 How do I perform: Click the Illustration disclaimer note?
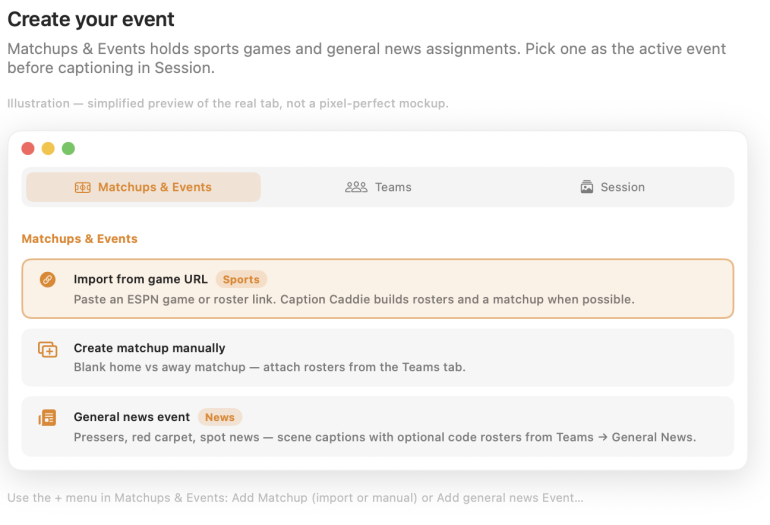228,104
